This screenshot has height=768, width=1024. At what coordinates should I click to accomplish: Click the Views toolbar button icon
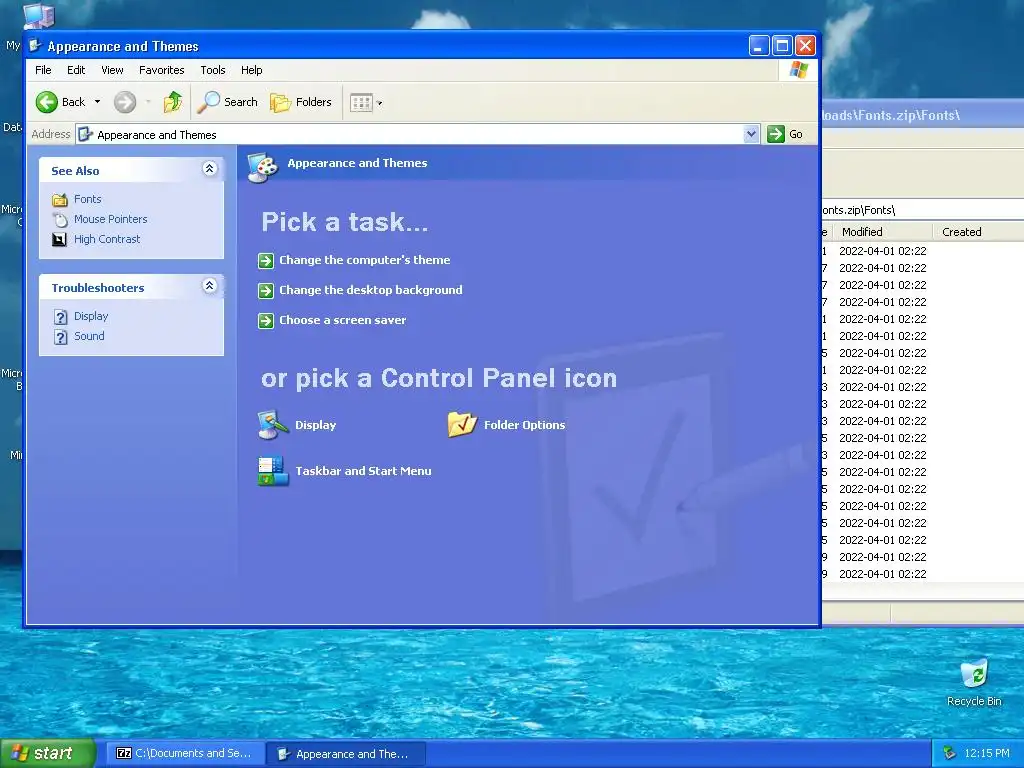[x=361, y=103]
